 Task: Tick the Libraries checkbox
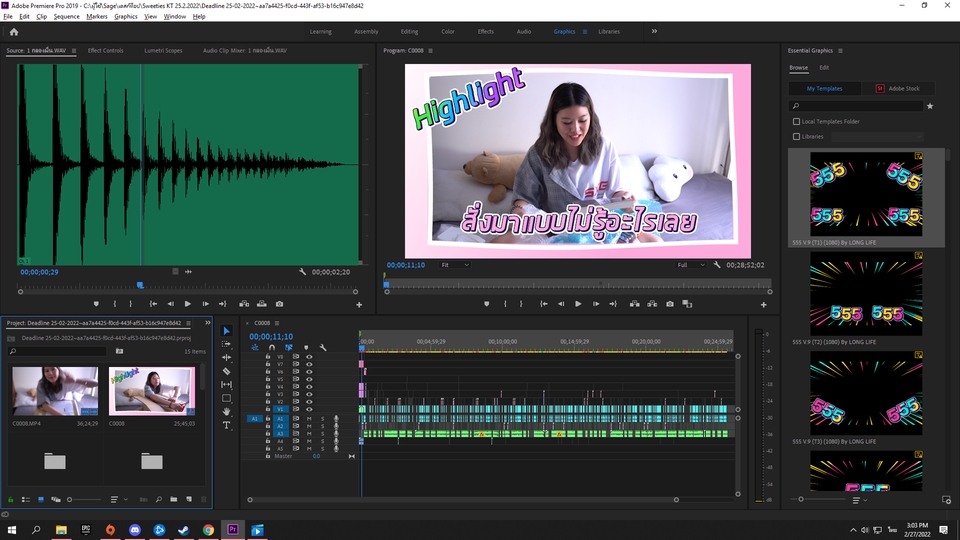[x=797, y=136]
